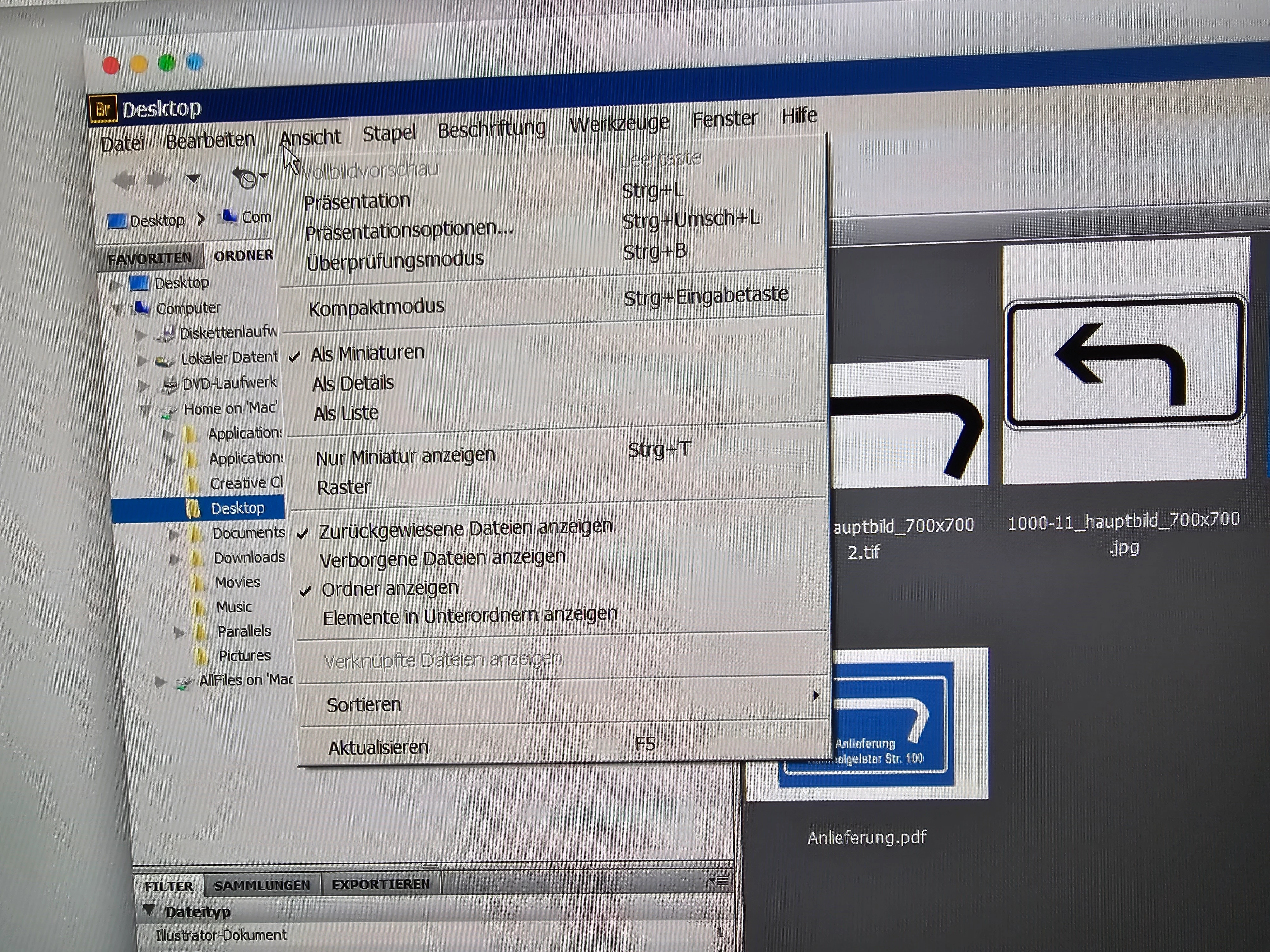The image size is (1270, 952).
Task: Click the blue Desktop folder icon in tree
Action: (139, 283)
